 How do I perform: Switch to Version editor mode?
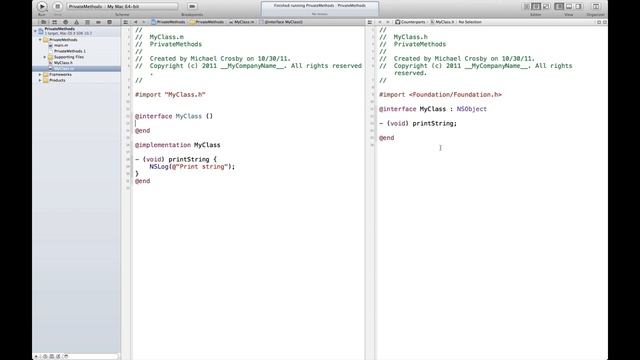[546, 7]
